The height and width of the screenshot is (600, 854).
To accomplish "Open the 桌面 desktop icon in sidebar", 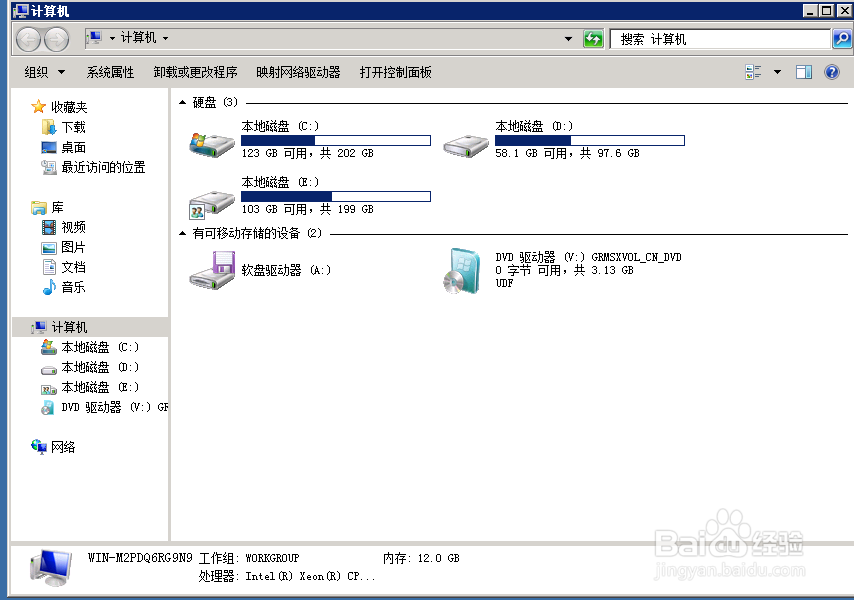I will tap(49, 147).
